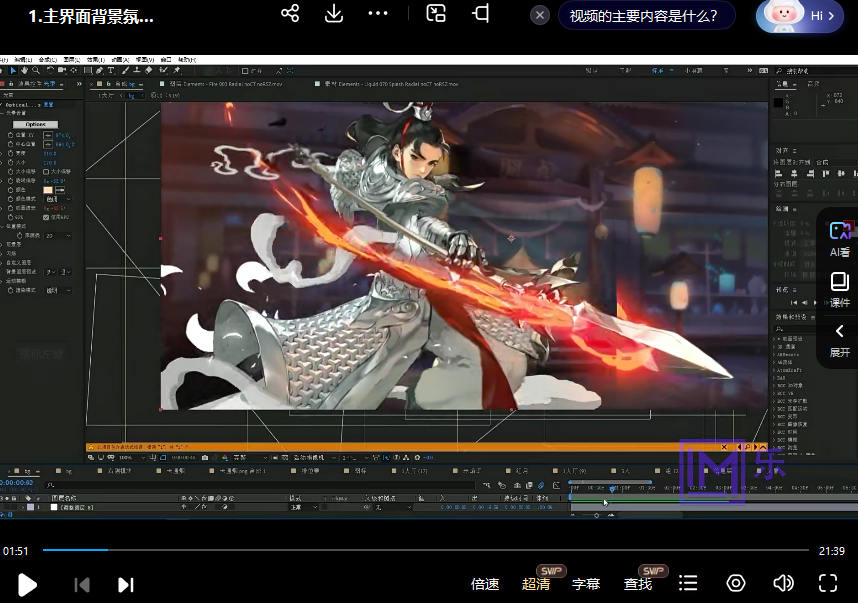Click the video progress bar
The width and height of the screenshot is (858, 603).
430,550
